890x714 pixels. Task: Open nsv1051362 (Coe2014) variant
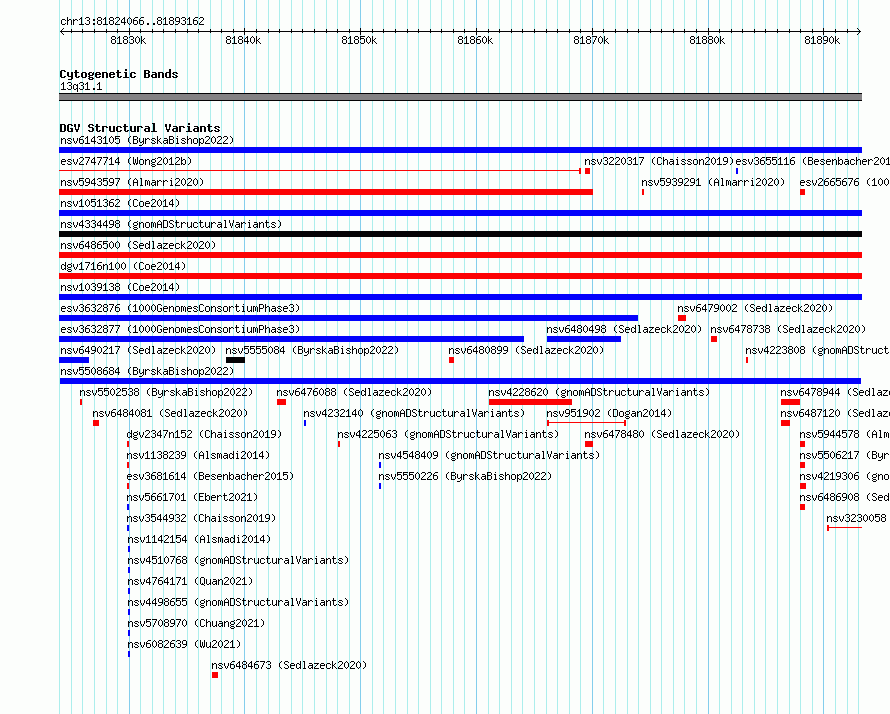[120, 203]
